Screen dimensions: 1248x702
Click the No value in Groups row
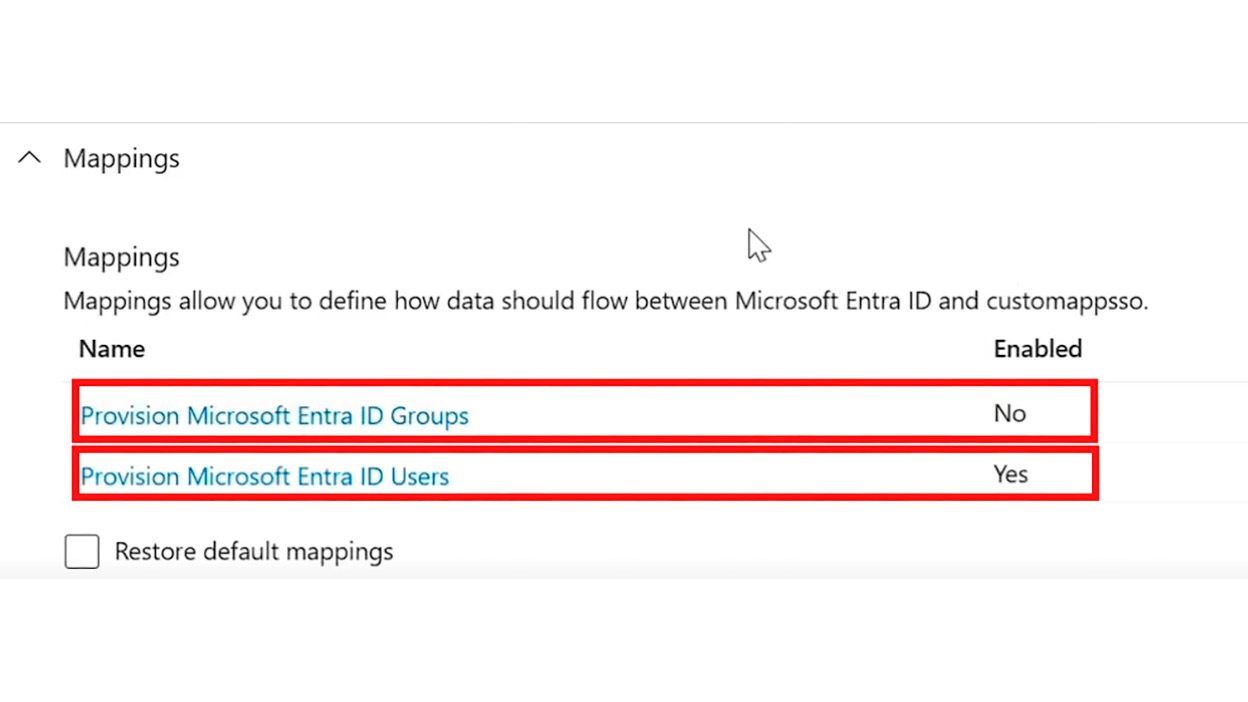tap(1009, 413)
